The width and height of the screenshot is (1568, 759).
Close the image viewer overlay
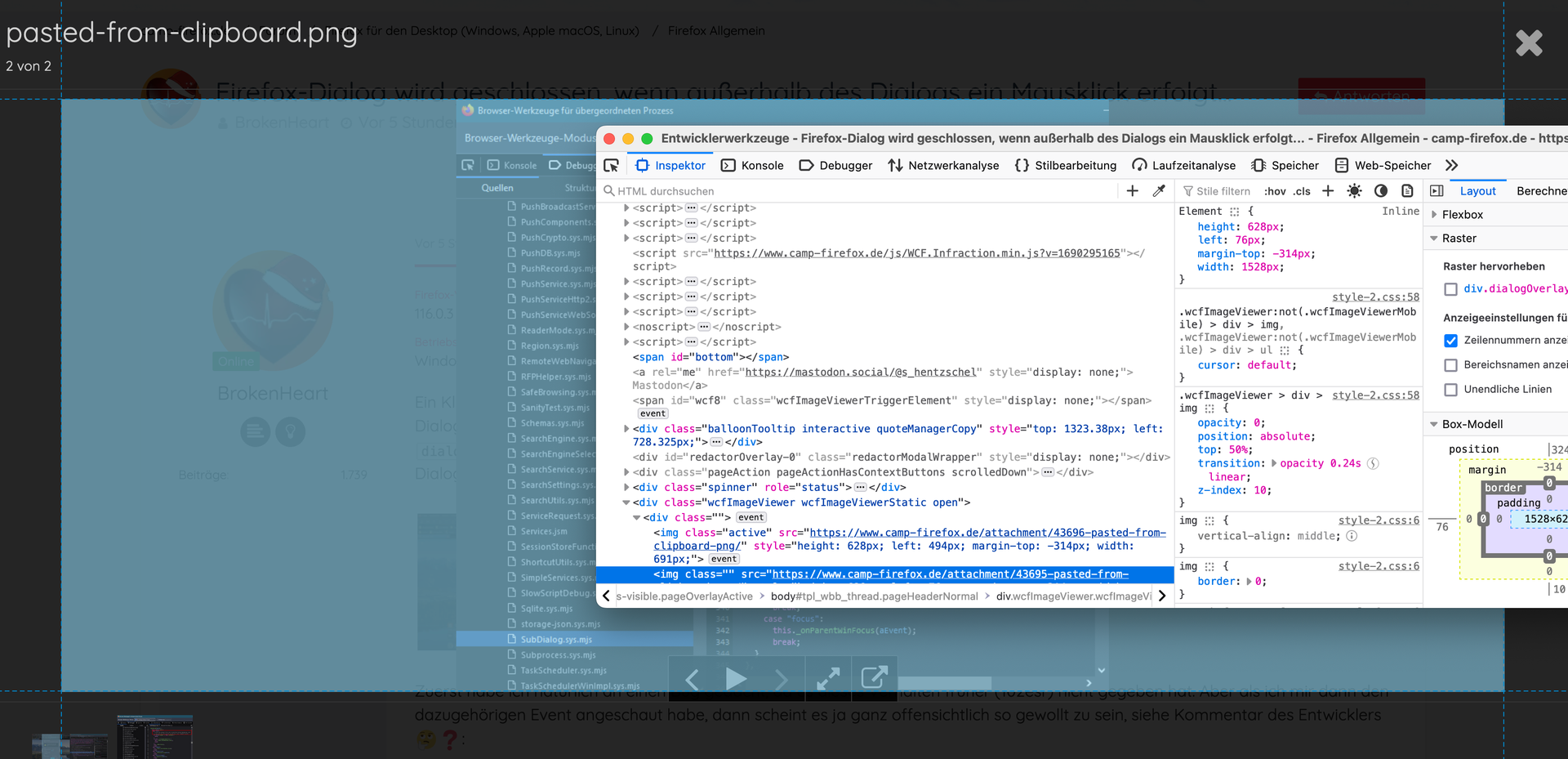pos(1529,43)
